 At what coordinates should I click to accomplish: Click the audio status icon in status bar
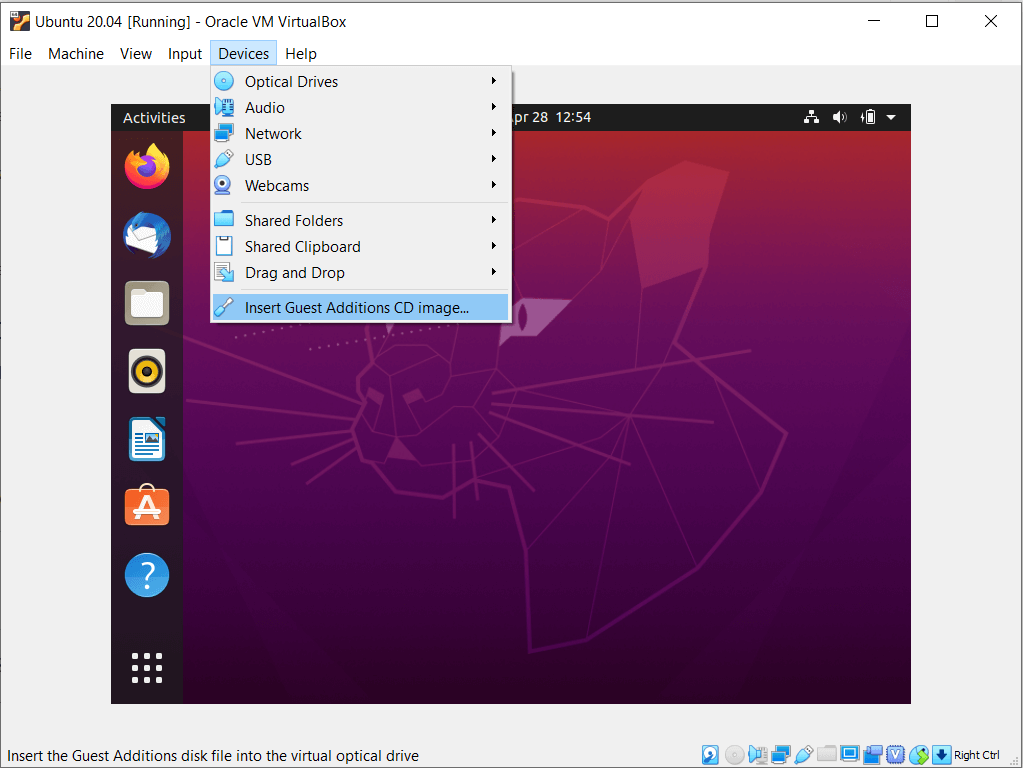pyautogui.click(x=758, y=754)
